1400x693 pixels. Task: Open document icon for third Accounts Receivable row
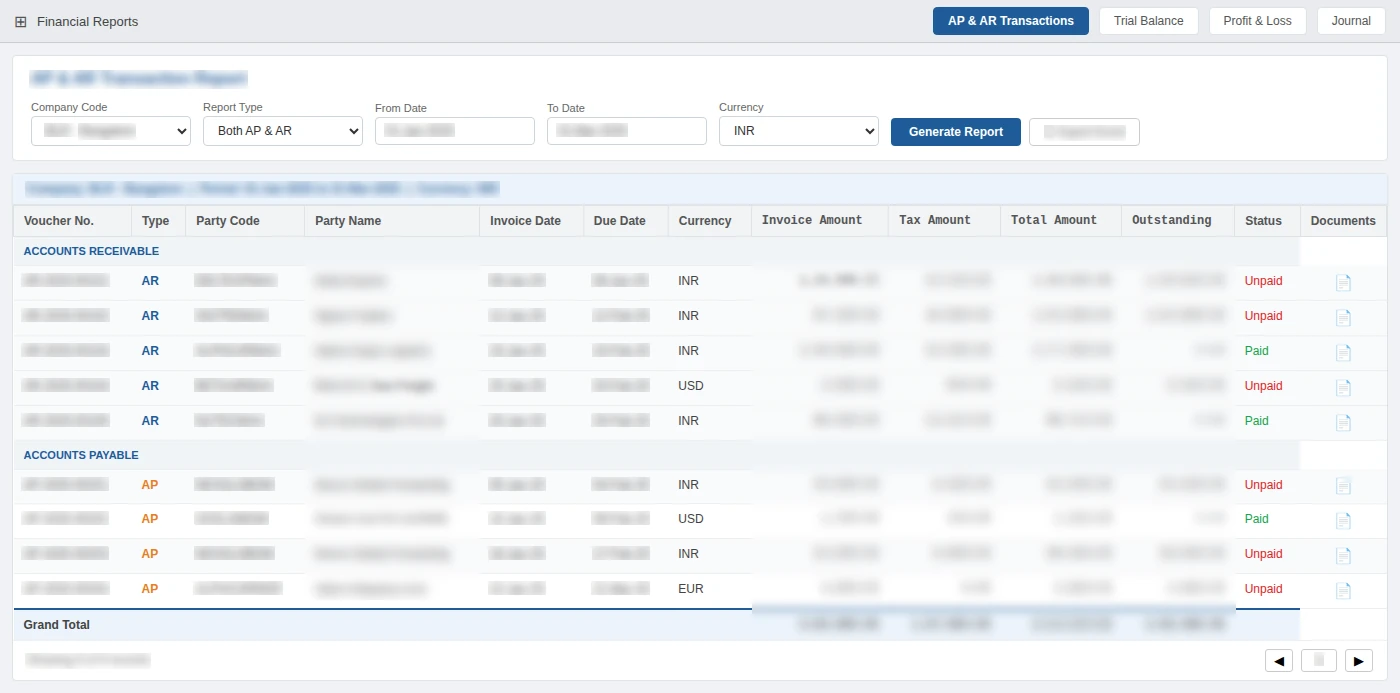tap(1343, 353)
